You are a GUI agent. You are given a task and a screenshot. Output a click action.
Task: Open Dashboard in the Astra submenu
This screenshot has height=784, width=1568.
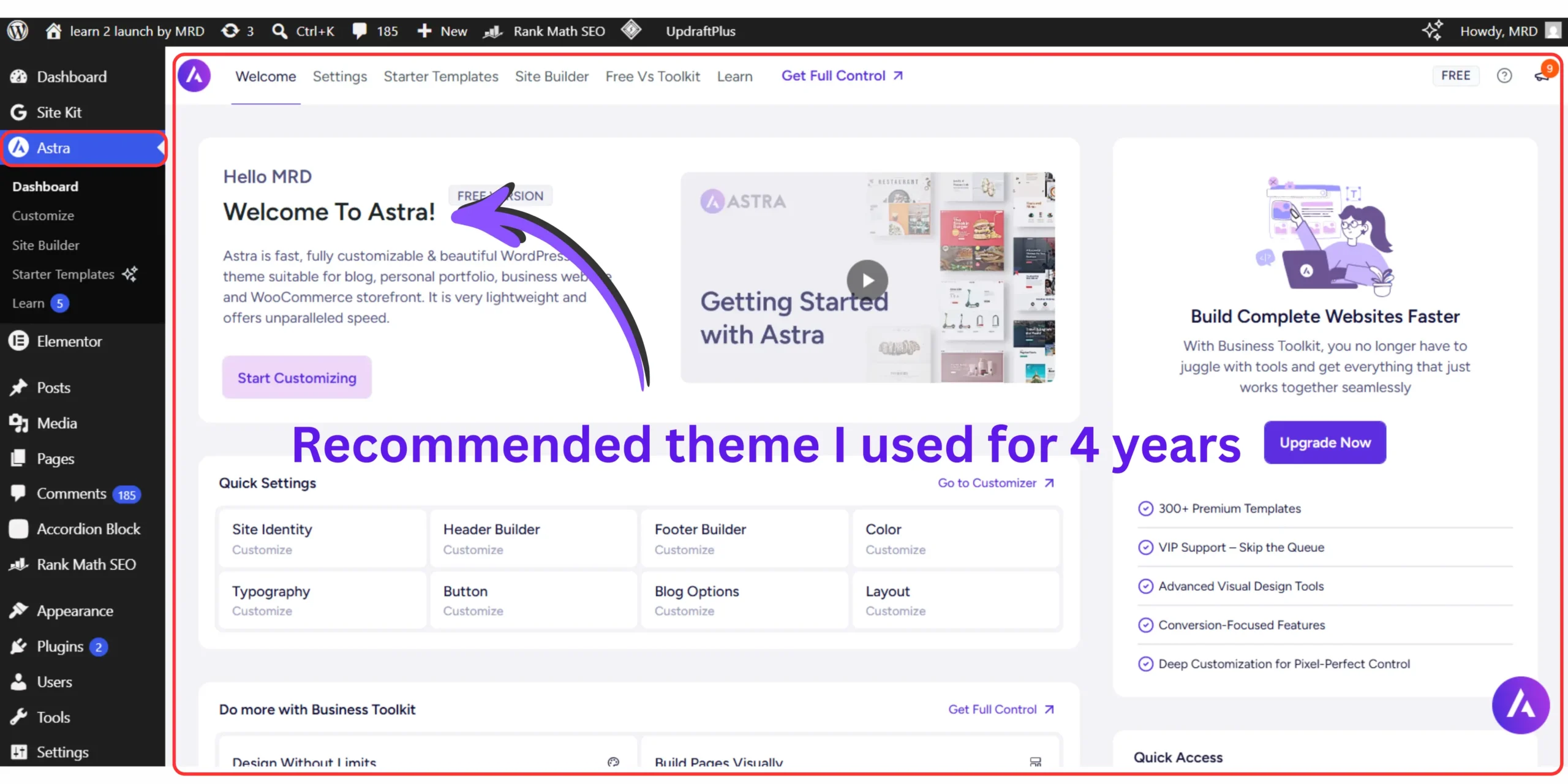[45, 186]
